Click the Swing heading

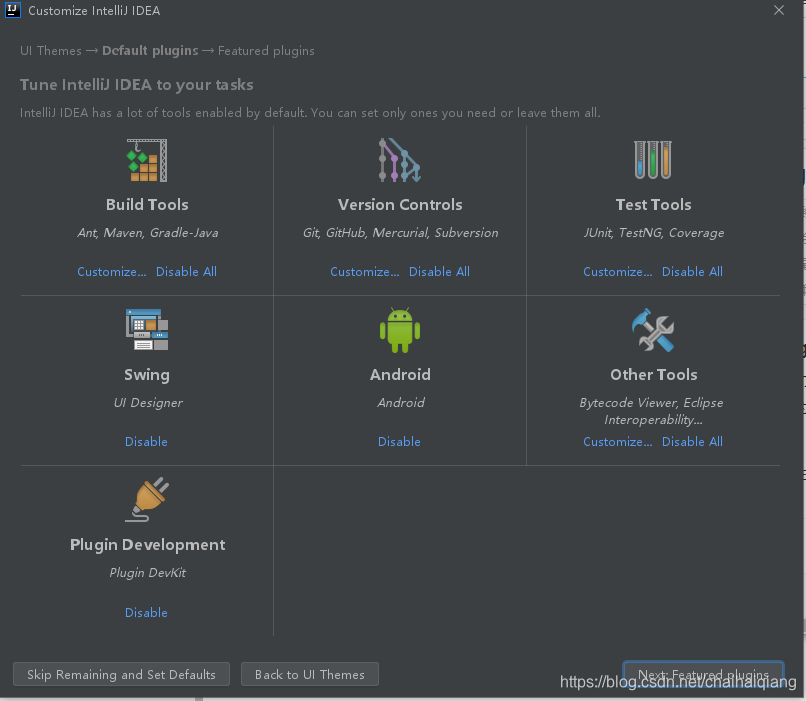[x=146, y=375]
